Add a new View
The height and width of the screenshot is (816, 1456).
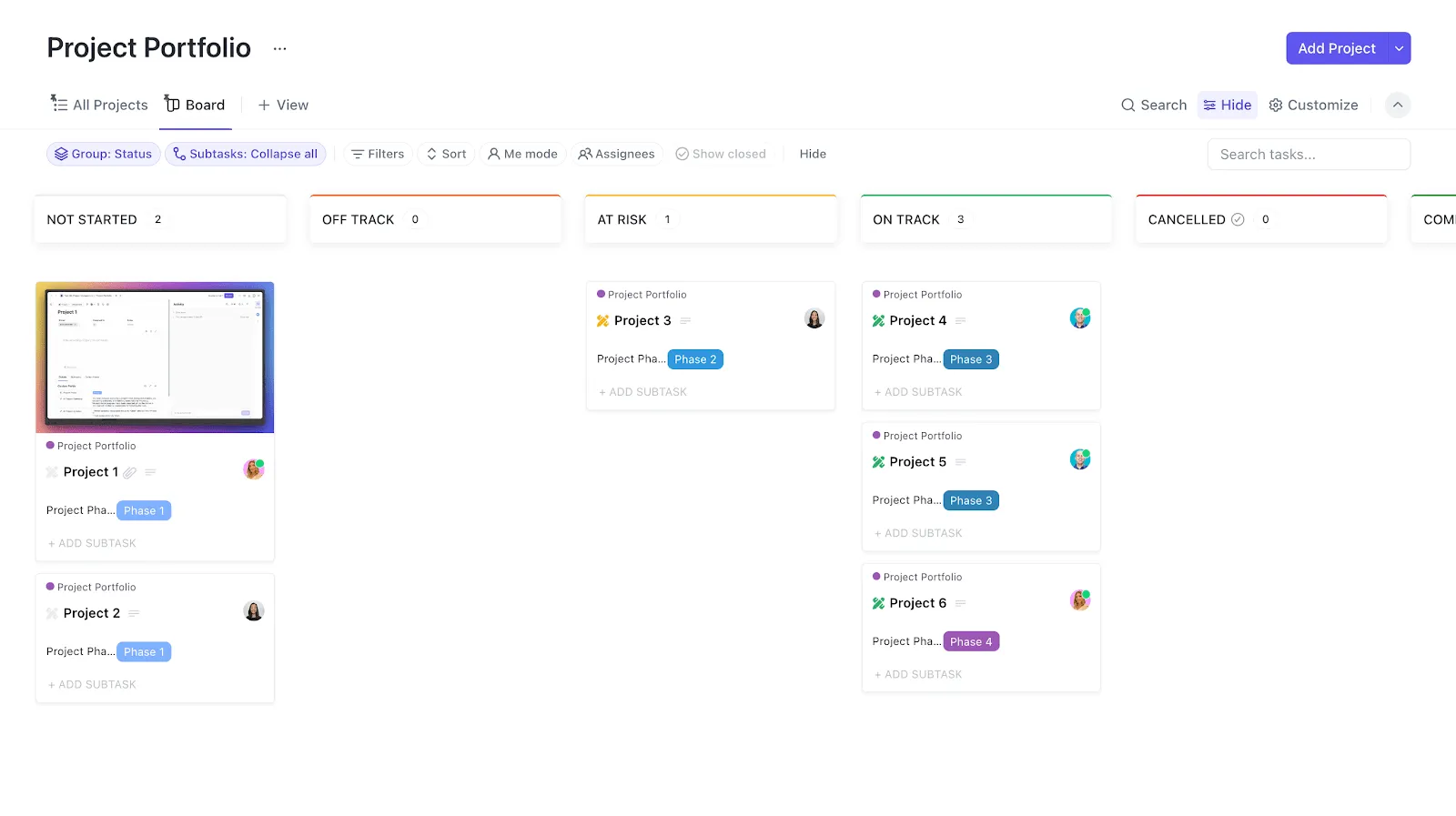[283, 105]
